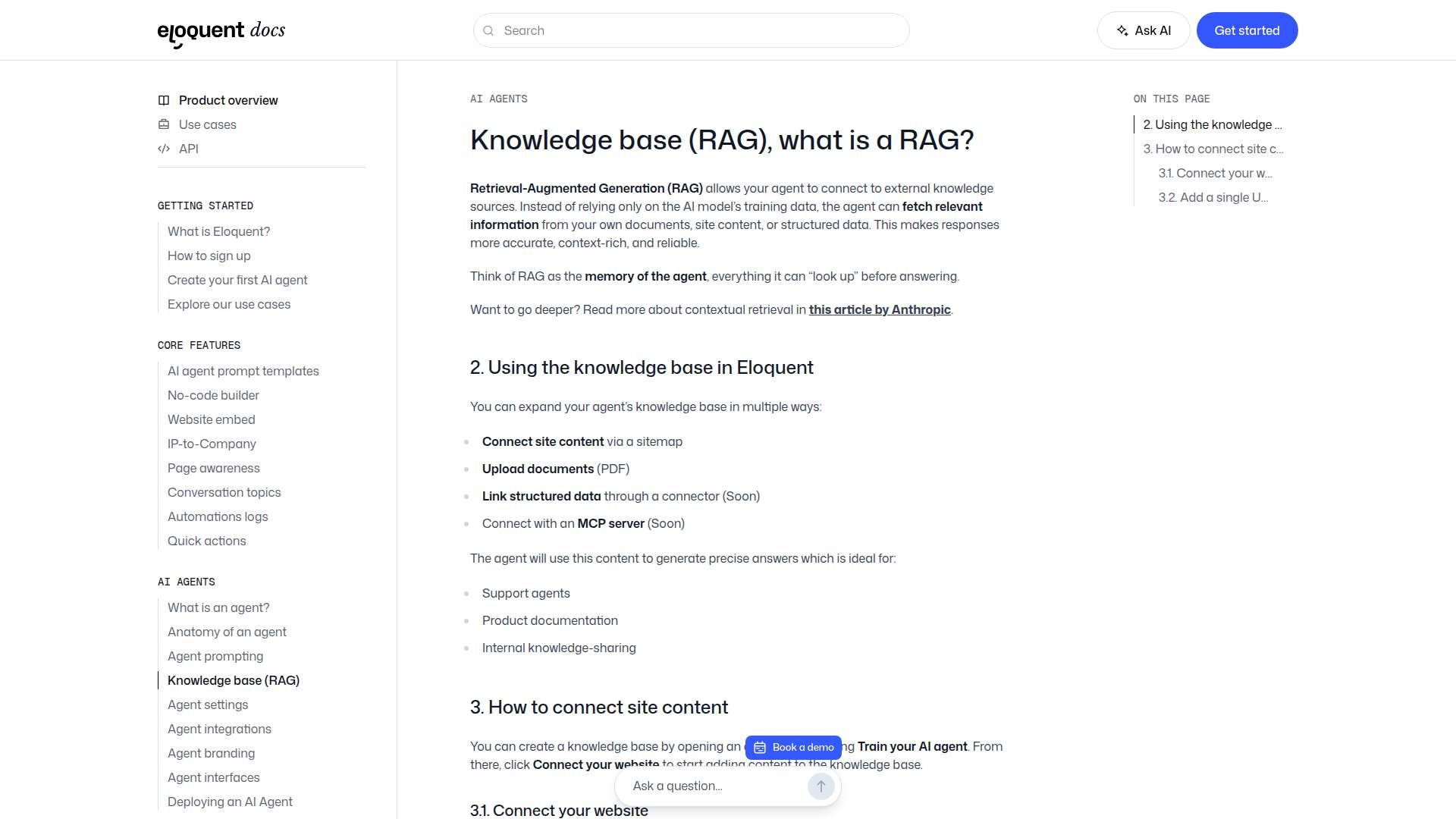1456x819 pixels.
Task: Open Agent settings page
Action: [x=208, y=704]
